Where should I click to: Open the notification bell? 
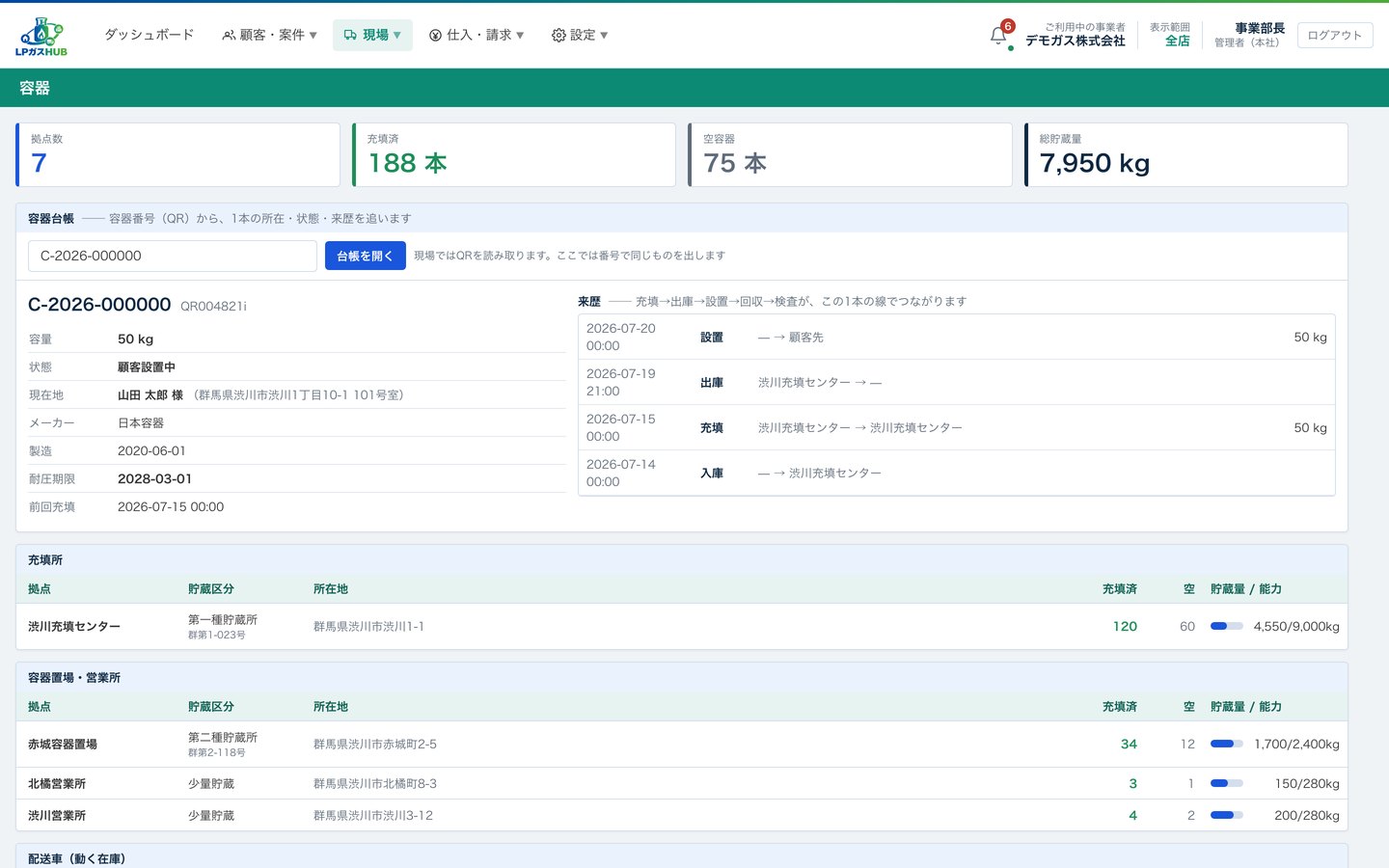click(998, 36)
